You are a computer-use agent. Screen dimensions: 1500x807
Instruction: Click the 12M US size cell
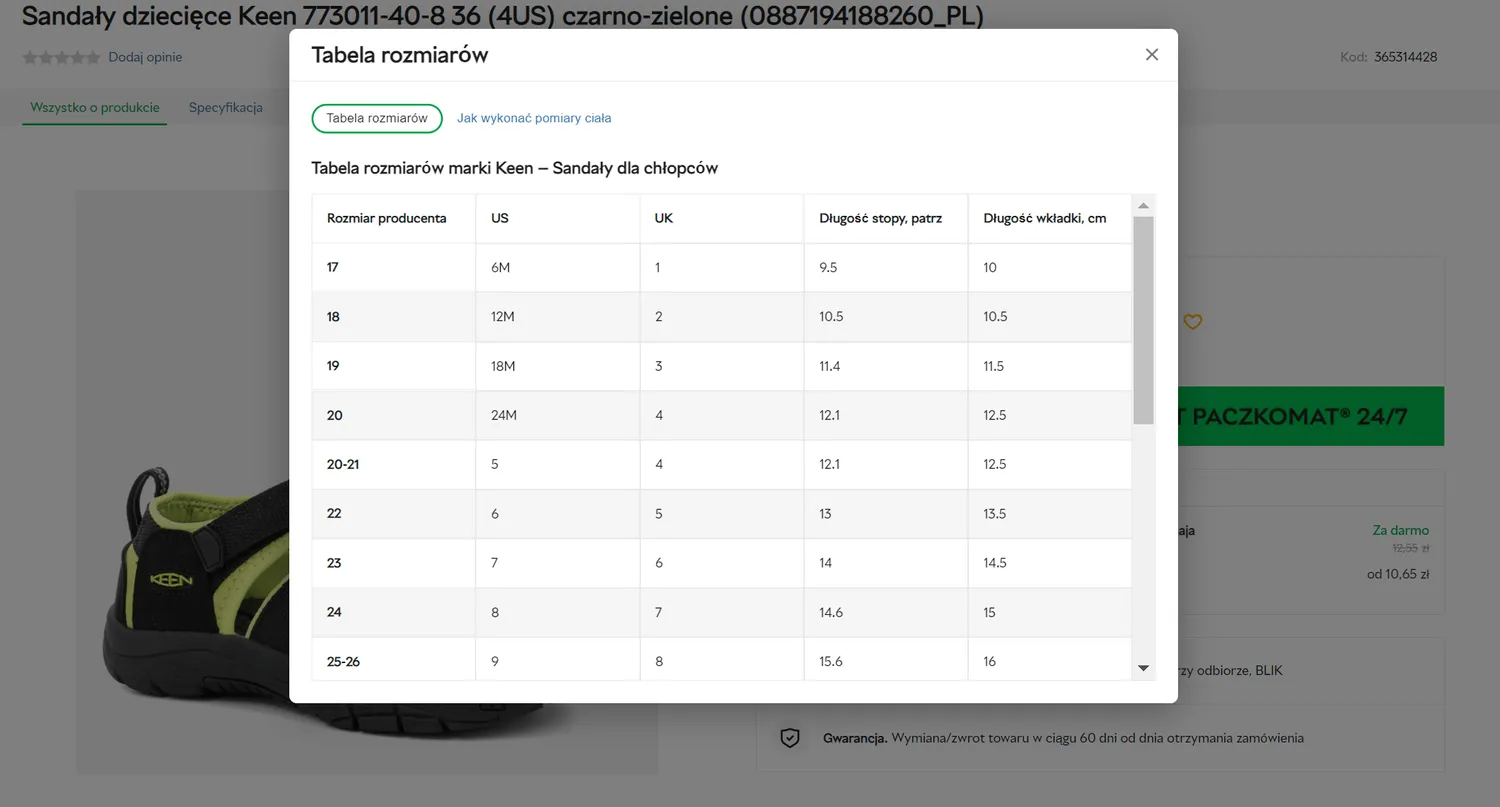tap(503, 316)
